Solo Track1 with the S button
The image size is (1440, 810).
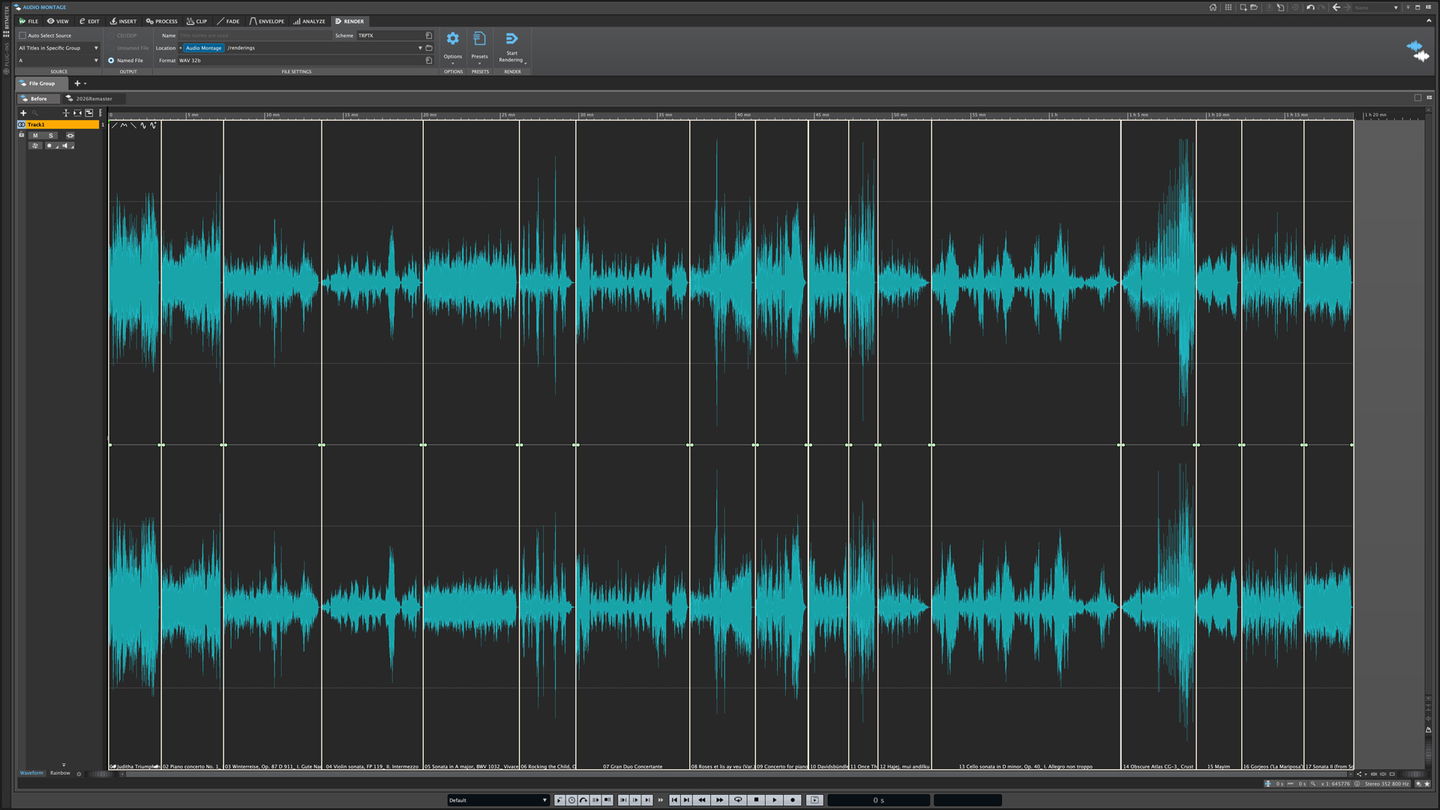coord(51,135)
